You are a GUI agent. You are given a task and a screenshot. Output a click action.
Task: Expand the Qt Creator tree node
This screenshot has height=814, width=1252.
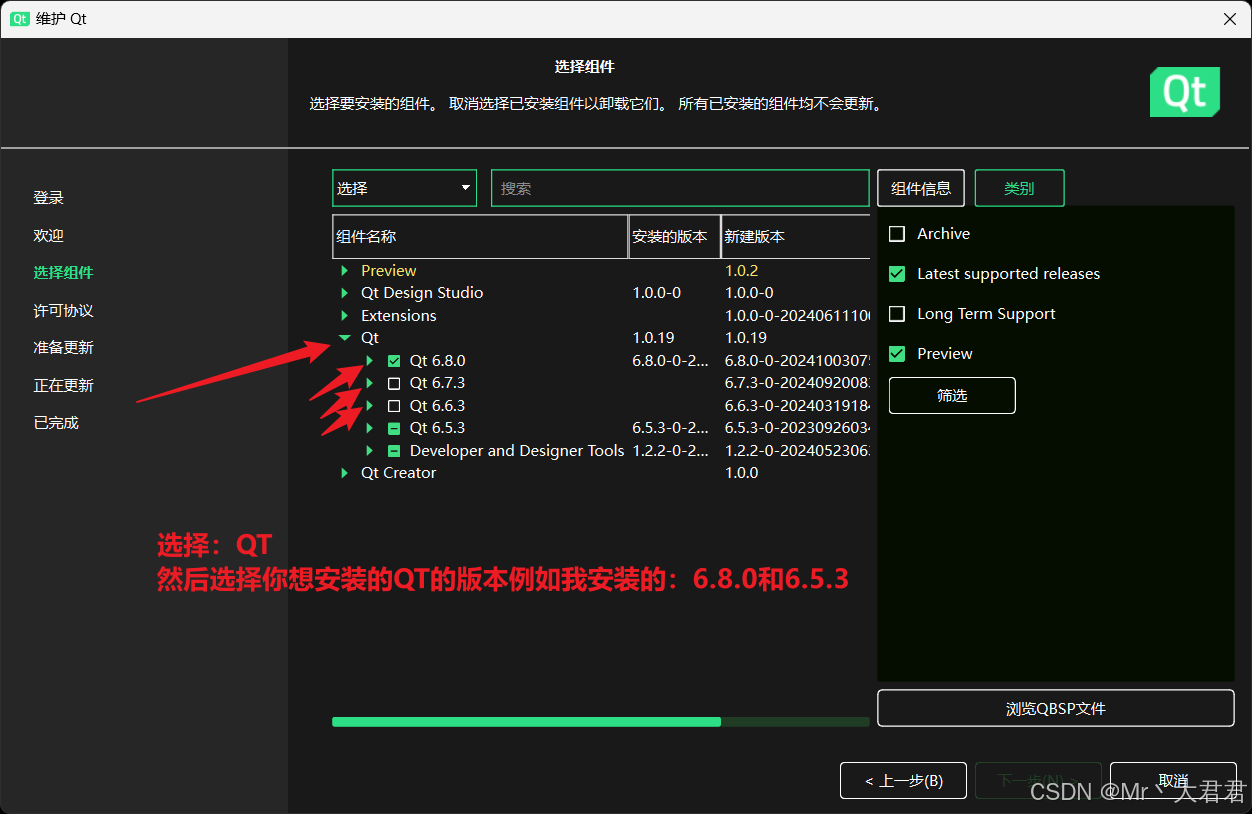coord(345,473)
